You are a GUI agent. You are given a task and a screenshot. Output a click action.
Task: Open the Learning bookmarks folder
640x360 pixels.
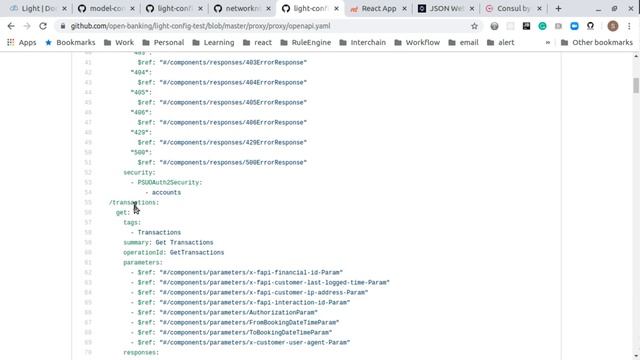point(213,42)
